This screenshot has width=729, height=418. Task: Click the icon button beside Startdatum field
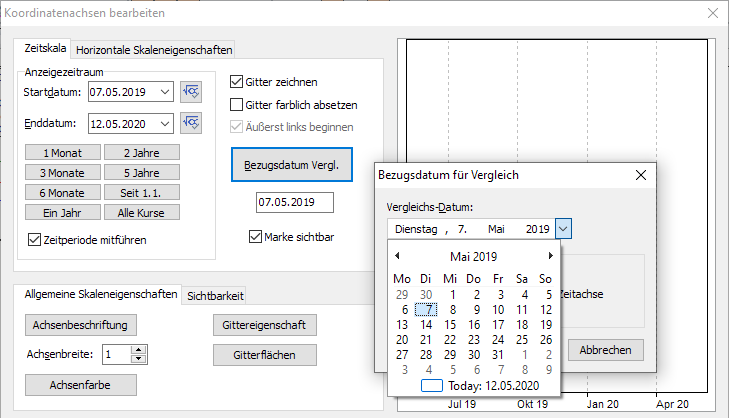[192, 93]
